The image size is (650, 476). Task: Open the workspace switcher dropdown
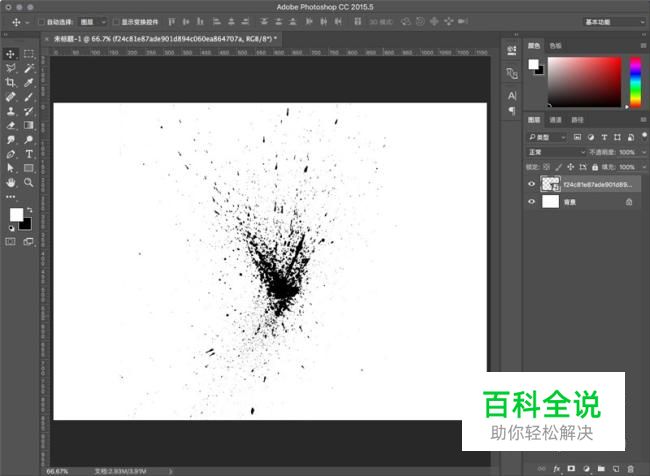pos(614,22)
